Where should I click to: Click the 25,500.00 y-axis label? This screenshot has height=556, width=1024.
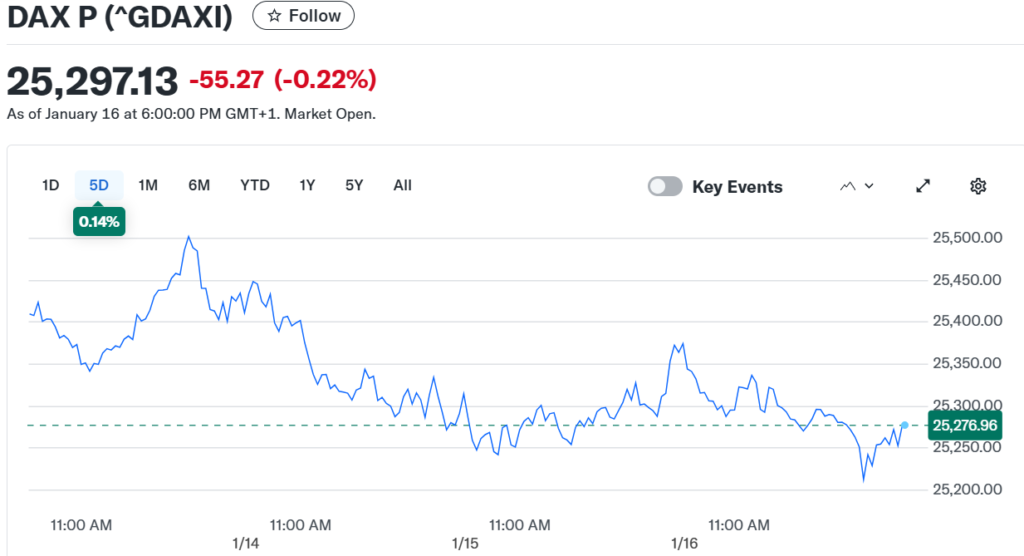pos(966,238)
